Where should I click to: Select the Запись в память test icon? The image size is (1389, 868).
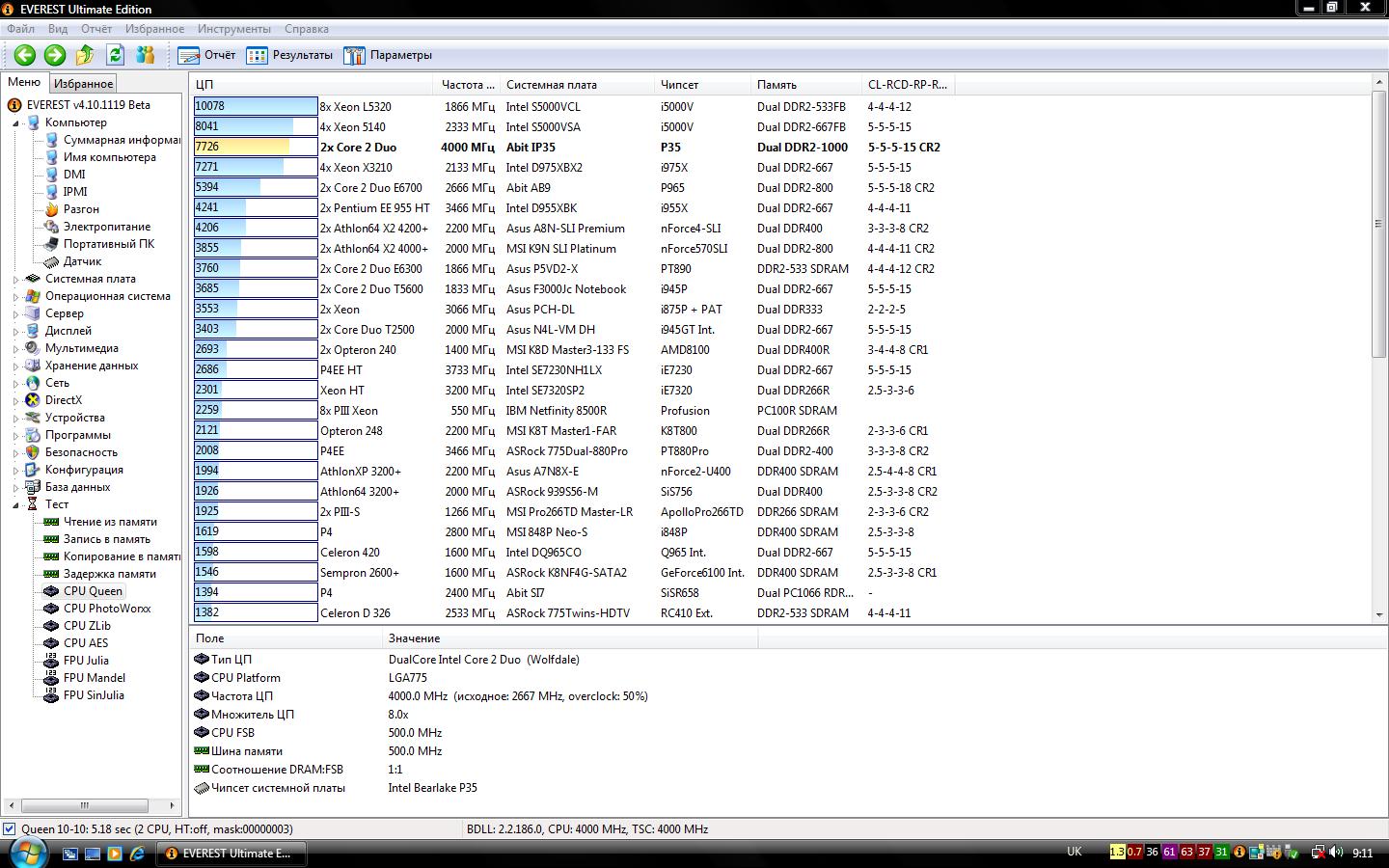coord(51,539)
